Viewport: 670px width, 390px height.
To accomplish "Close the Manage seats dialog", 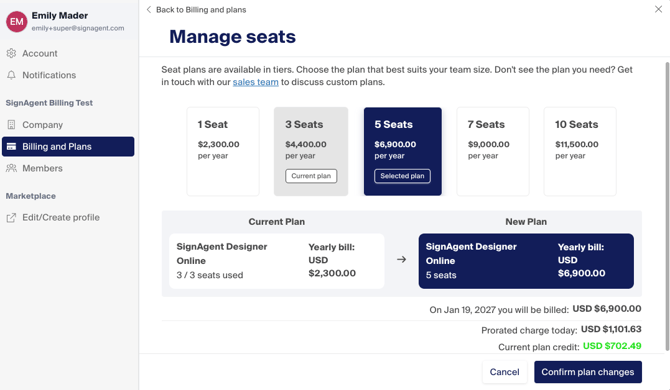I will 658,9.
